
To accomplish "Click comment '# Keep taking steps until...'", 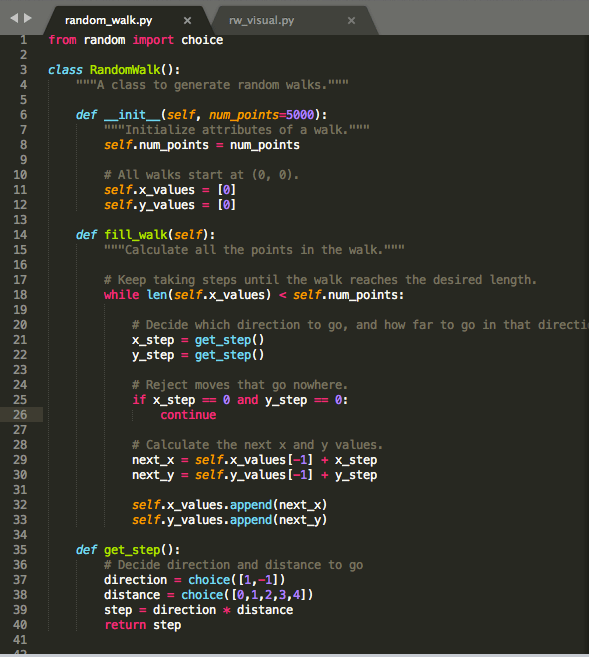I will [320, 279].
